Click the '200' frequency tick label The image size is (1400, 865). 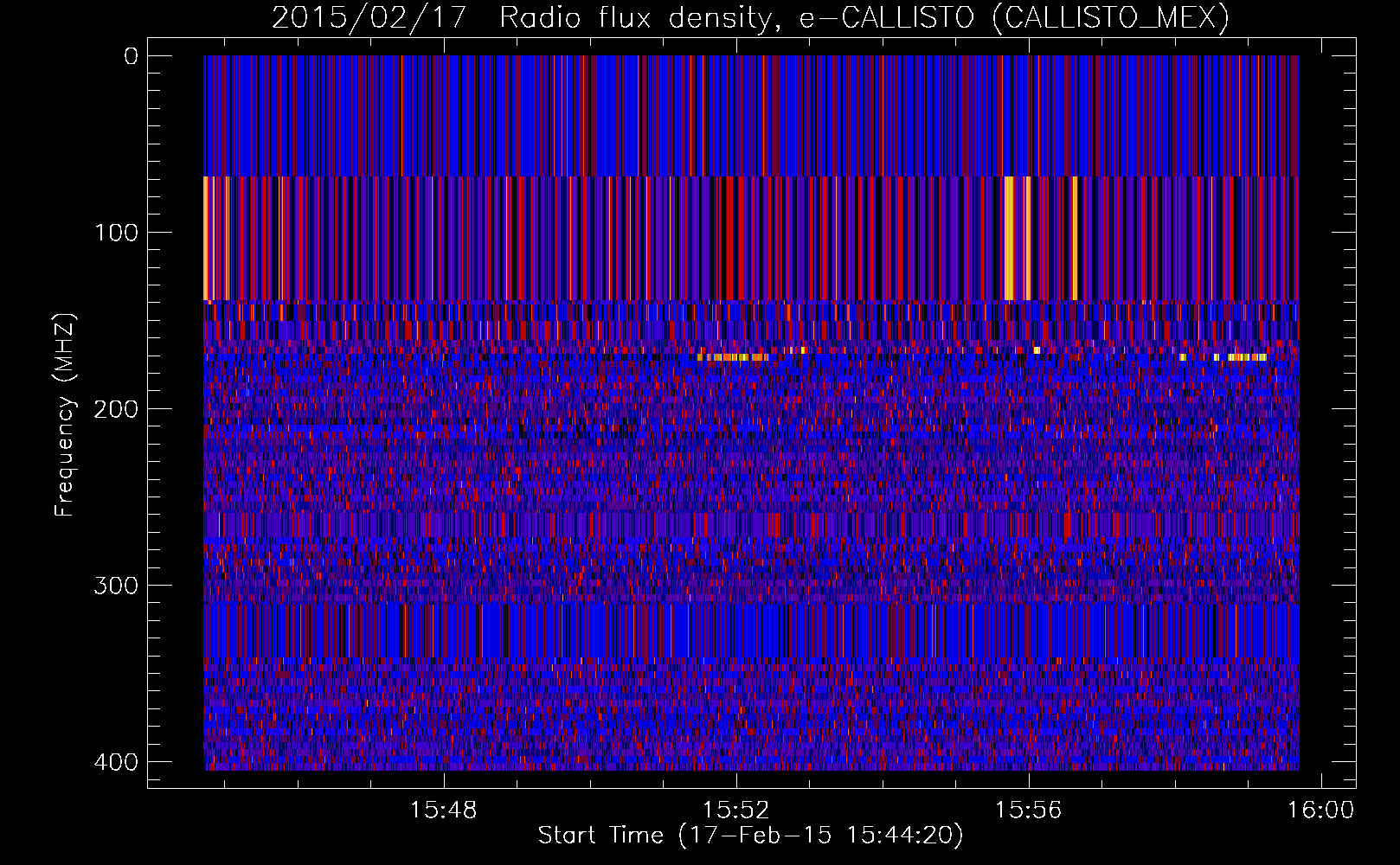click(116, 409)
